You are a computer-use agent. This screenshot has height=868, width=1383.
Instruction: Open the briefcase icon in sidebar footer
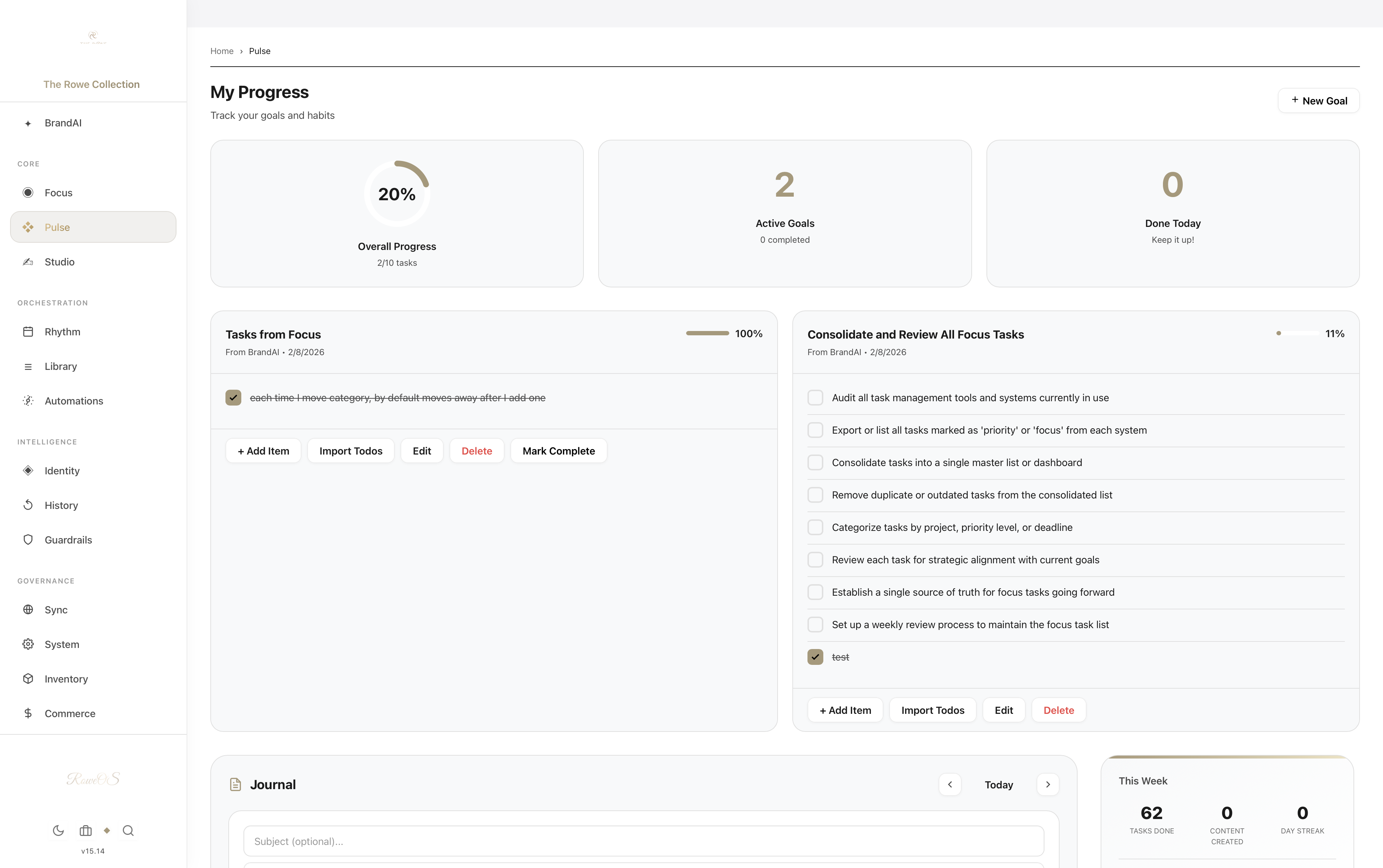coord(86,830)
